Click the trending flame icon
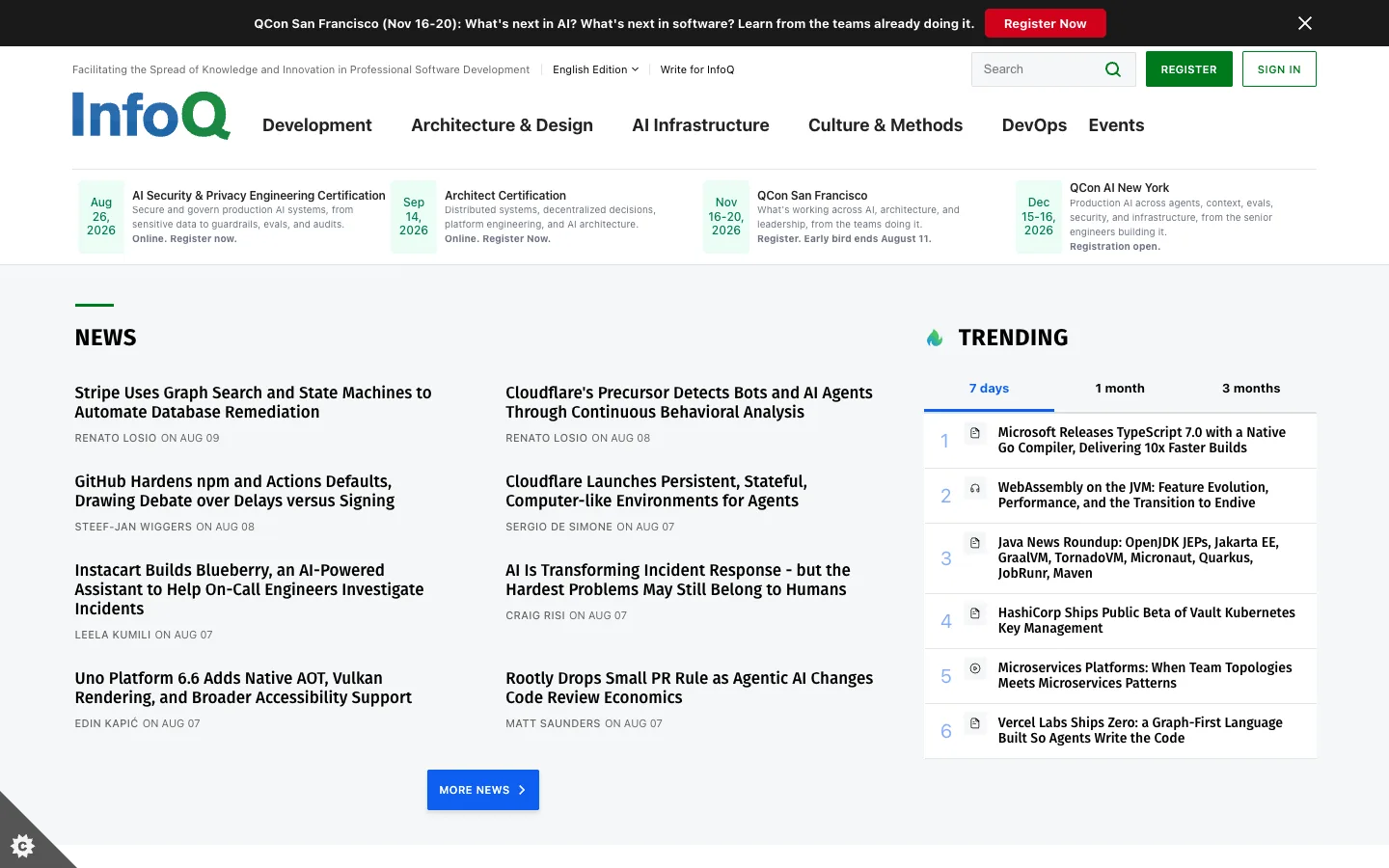The height and width of the screenshot is (868, 1389). click(935, 338)
